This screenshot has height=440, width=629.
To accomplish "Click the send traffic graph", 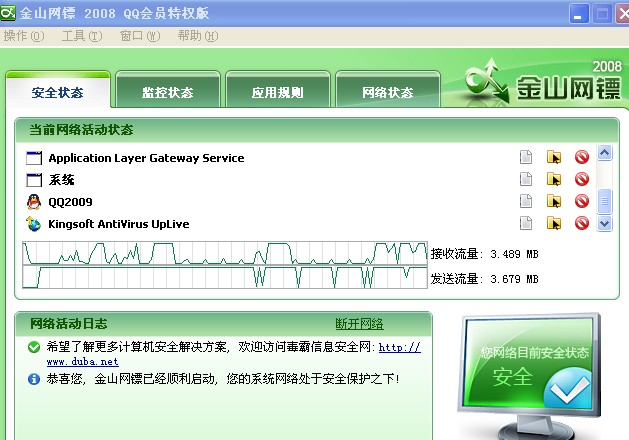I will [225, 277].
